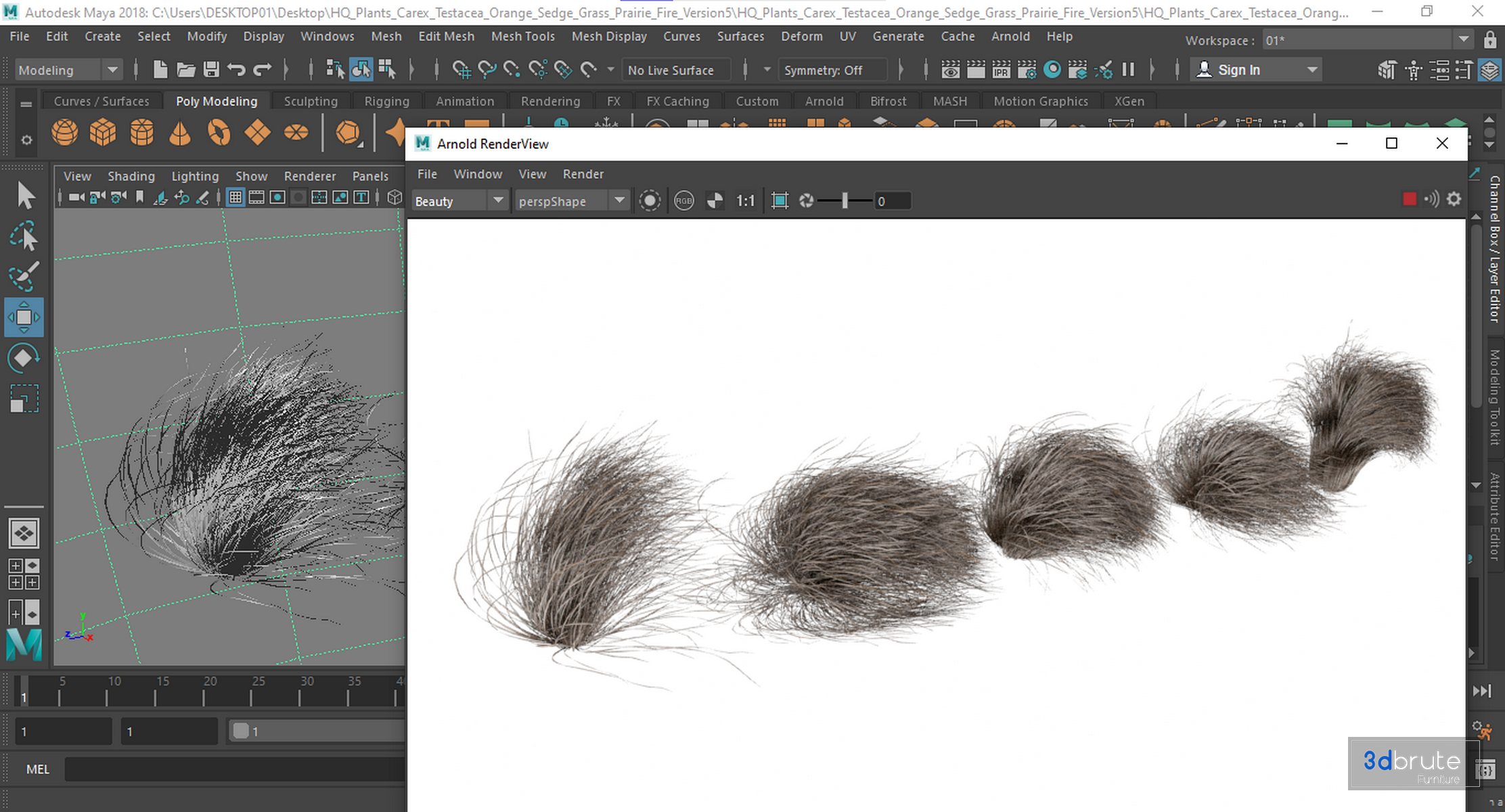Open the Arnold menu in main menubar
This screenshot has width=1505, height=812.
pos(1010,37)
